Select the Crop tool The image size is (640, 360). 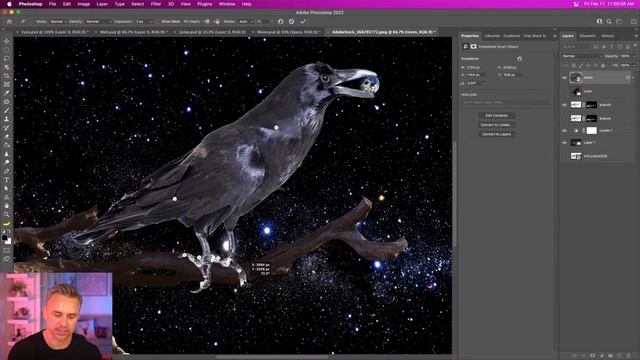[x=7, y=76]
